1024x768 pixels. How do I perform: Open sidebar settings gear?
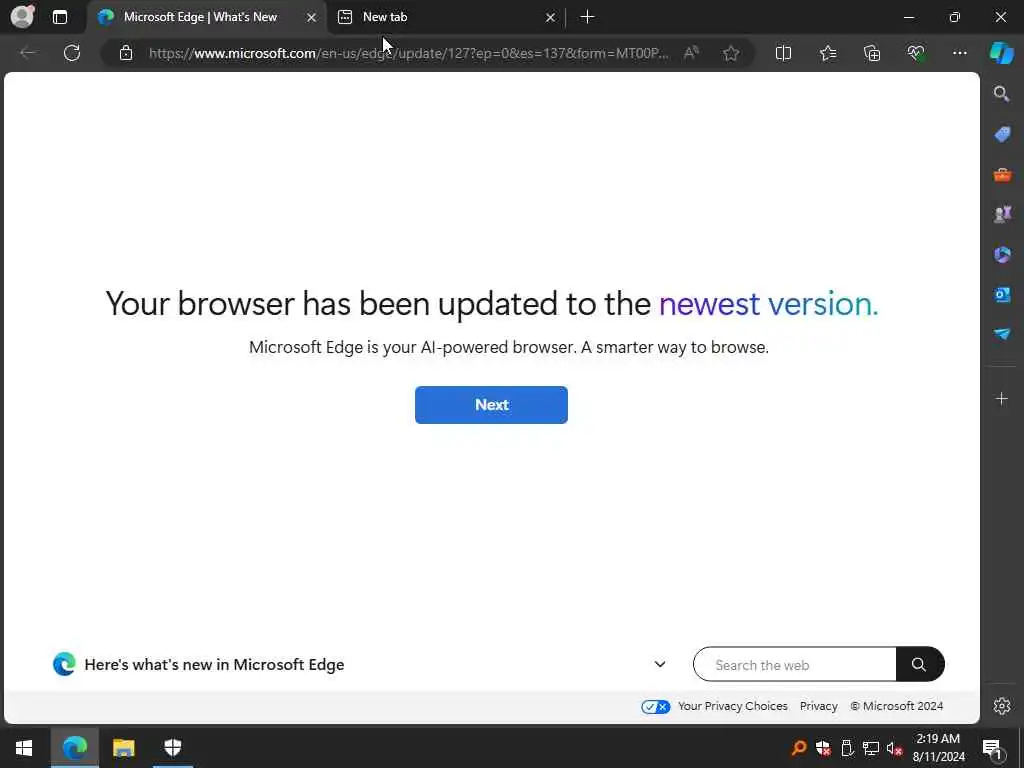[x=1002, y=706]
